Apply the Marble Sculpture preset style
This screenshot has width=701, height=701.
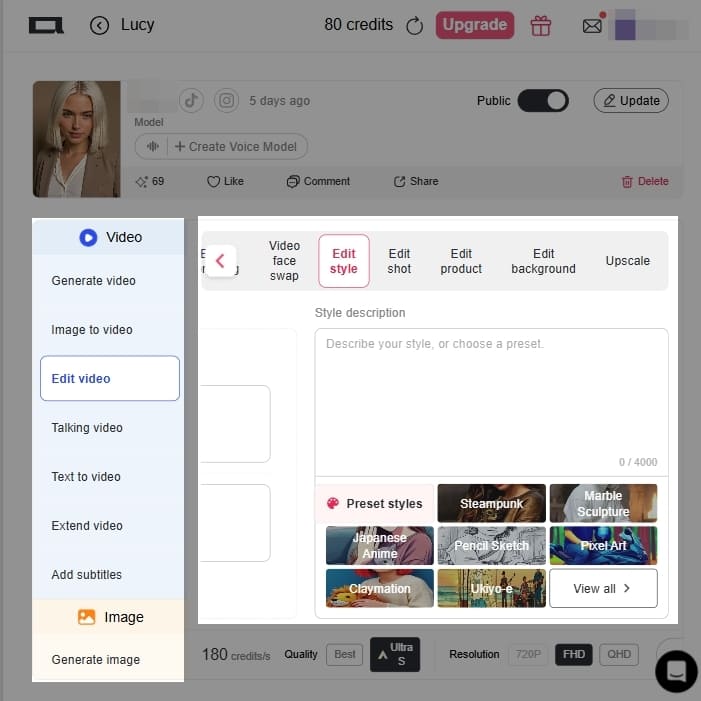point(603,503)
